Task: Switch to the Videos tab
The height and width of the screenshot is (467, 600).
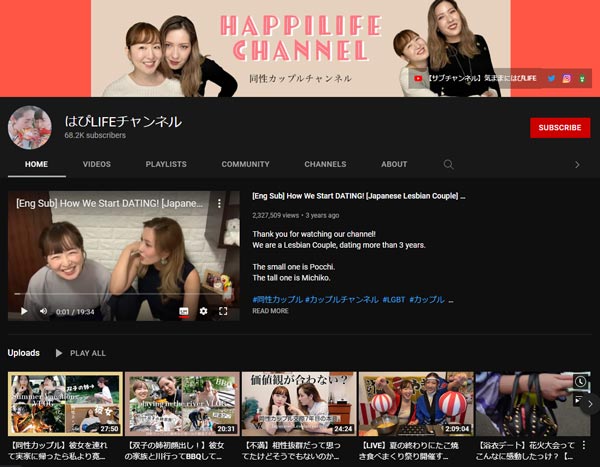Action: tap(97, 164)
